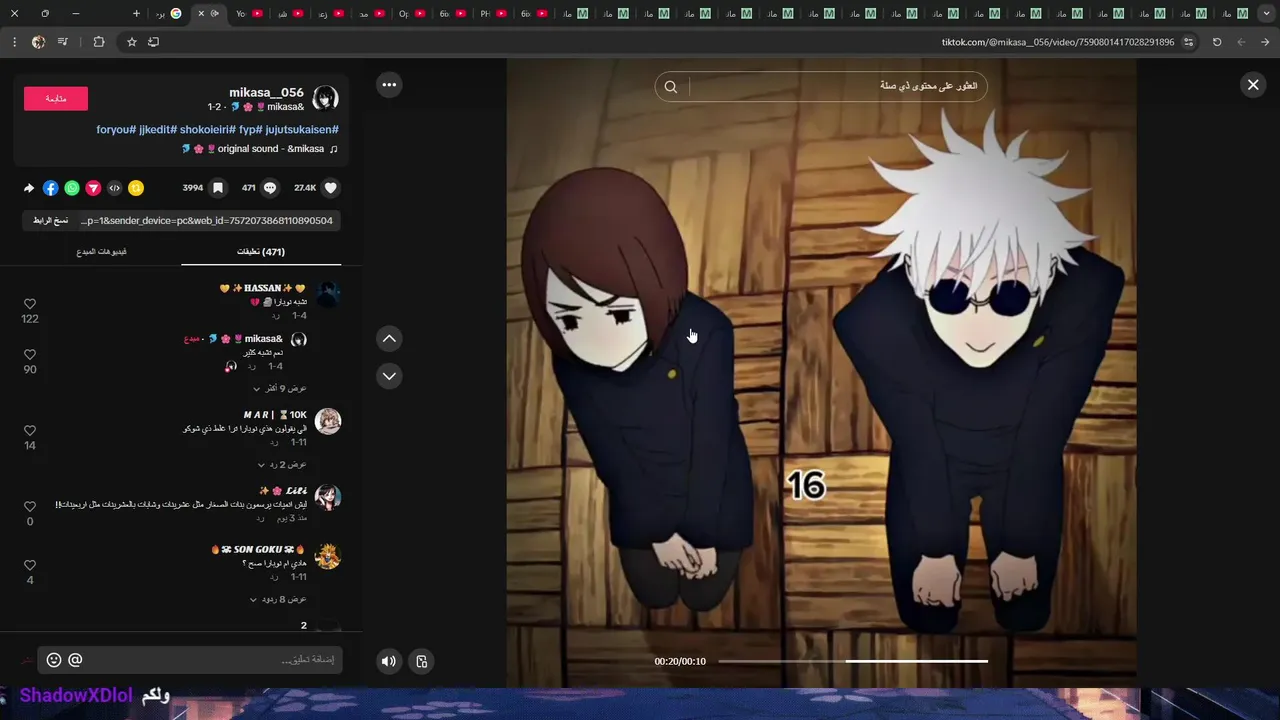Open HASSAN's profile avatar
The width and height of the screenshot is (1280, 720).
pyautogui.click(x=328, y=294)
